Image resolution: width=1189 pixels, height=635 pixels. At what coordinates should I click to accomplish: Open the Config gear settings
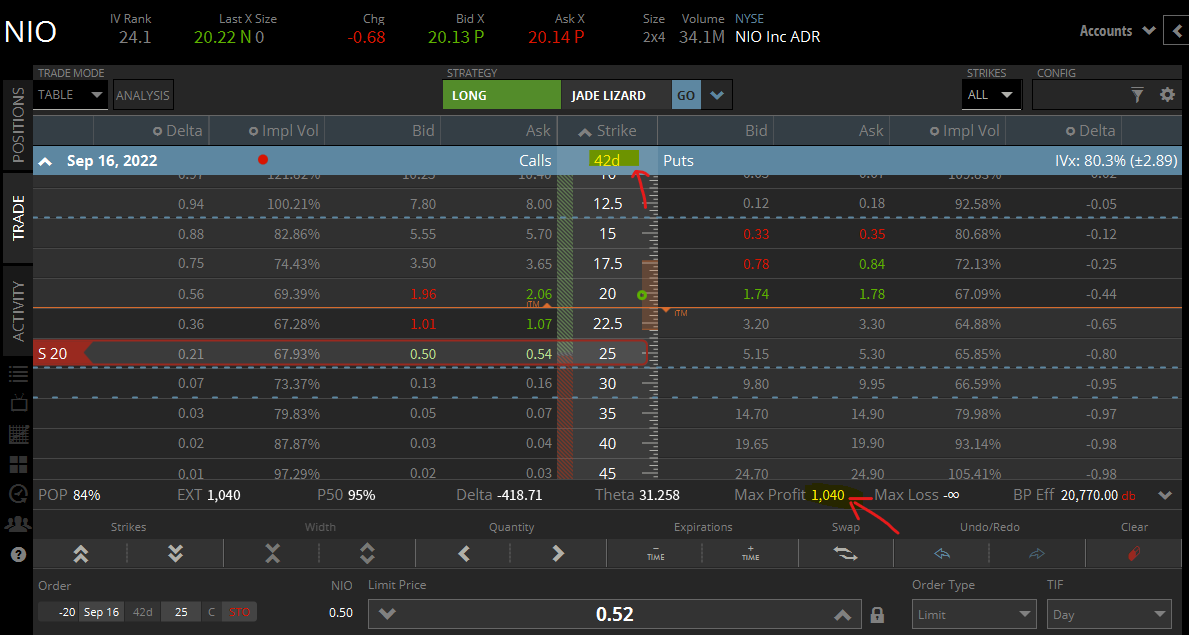1168,95
